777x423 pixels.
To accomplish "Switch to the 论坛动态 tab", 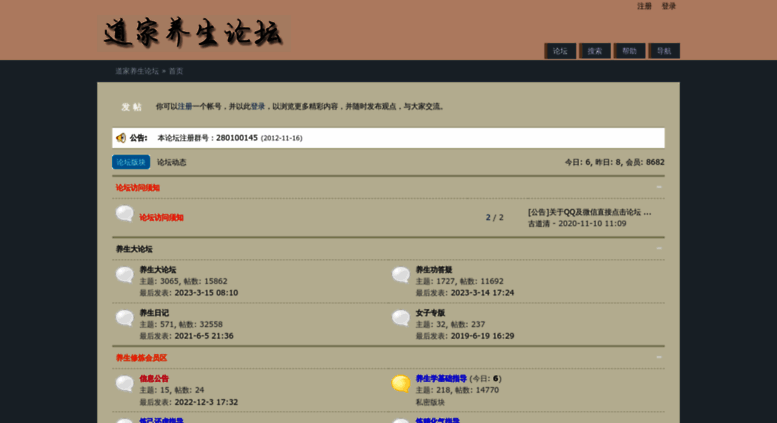I will point(171,162).
